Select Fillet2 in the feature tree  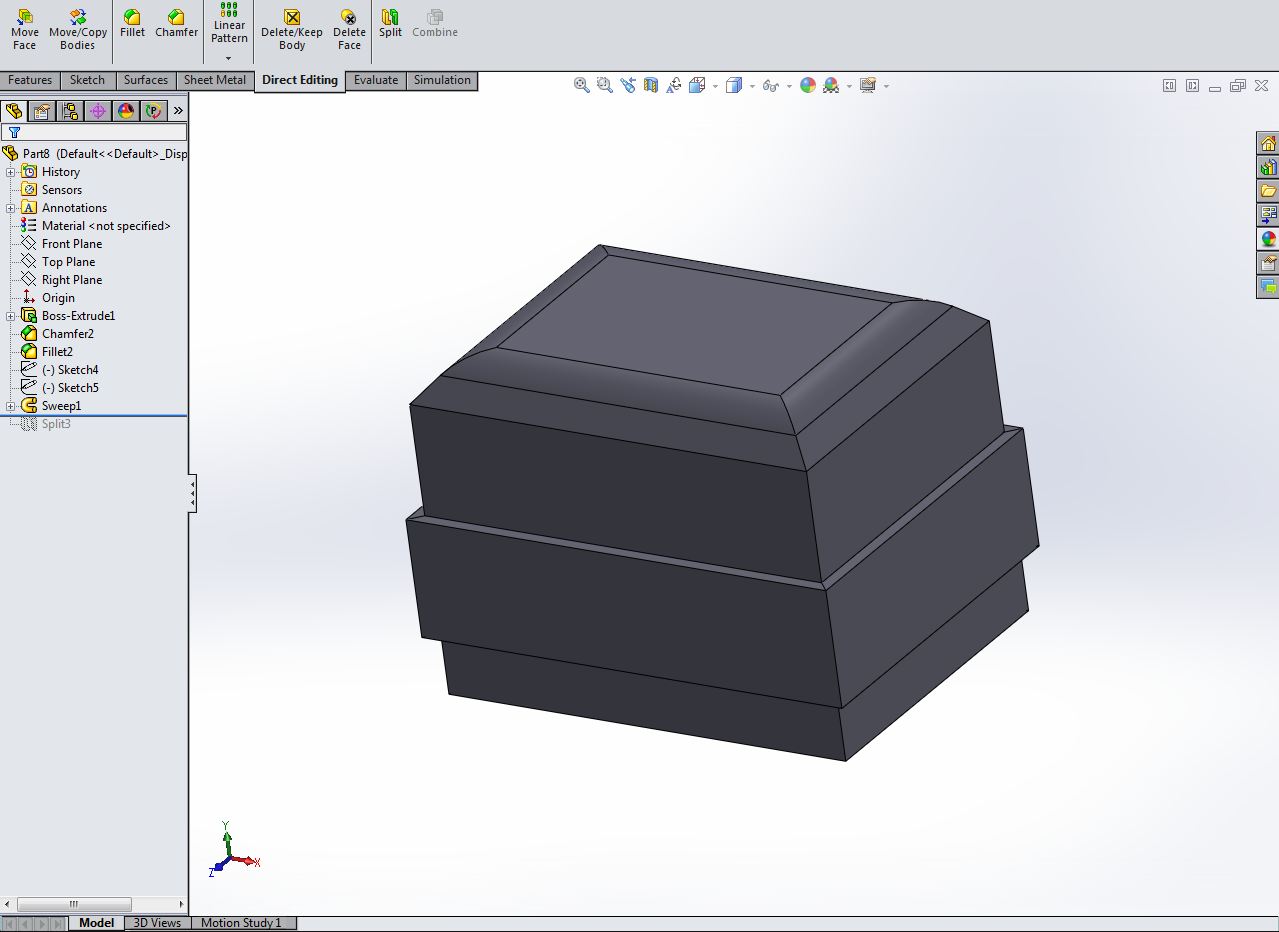pyautogui.click(x=57, y=352)
